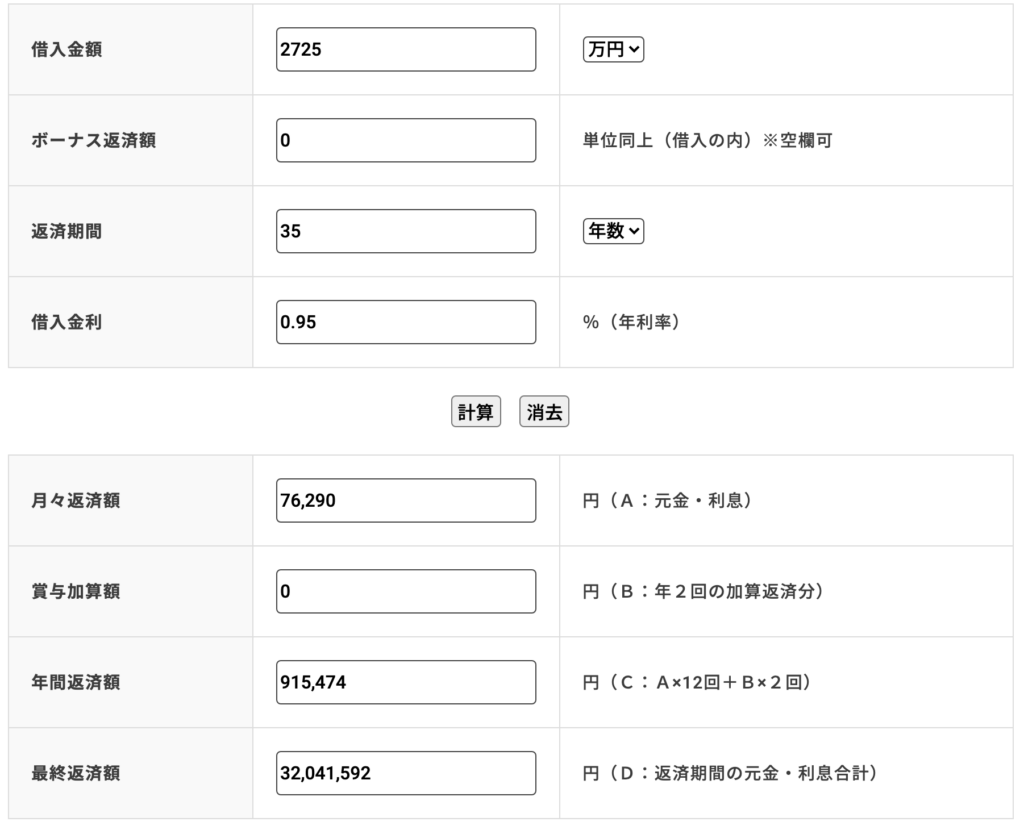Click the ボーナス返済額 row label
This screenshot has height=826, width=1024.
pos(93,140)
